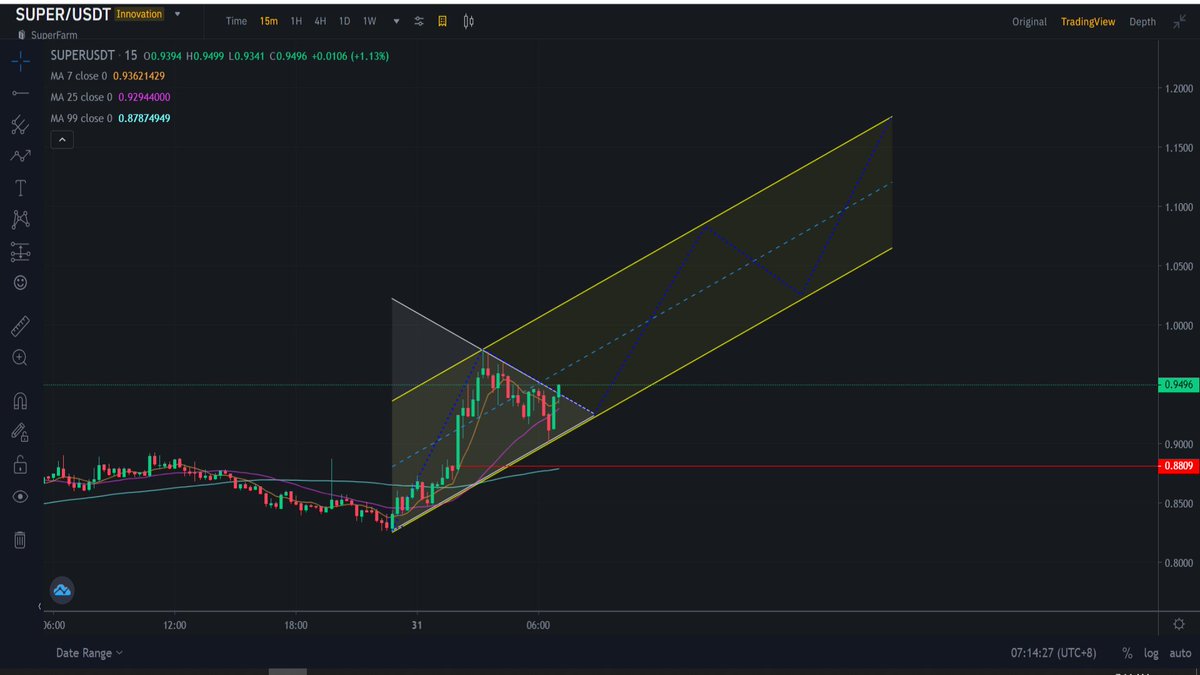Click the 18:00 time axis label
Viewport: 1200px width, 675px height.
pos(295,624)
